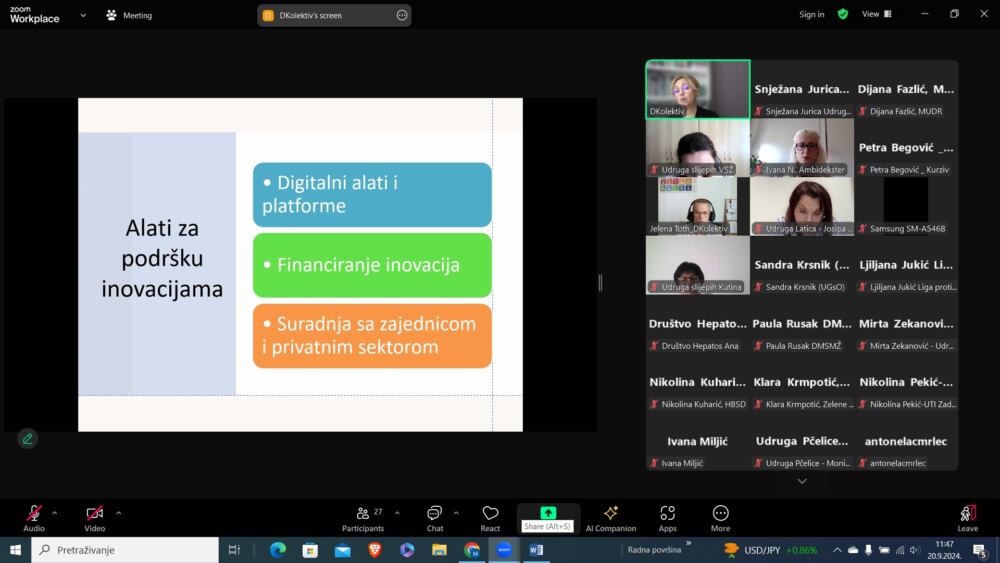Open the View layout menu

877,14
